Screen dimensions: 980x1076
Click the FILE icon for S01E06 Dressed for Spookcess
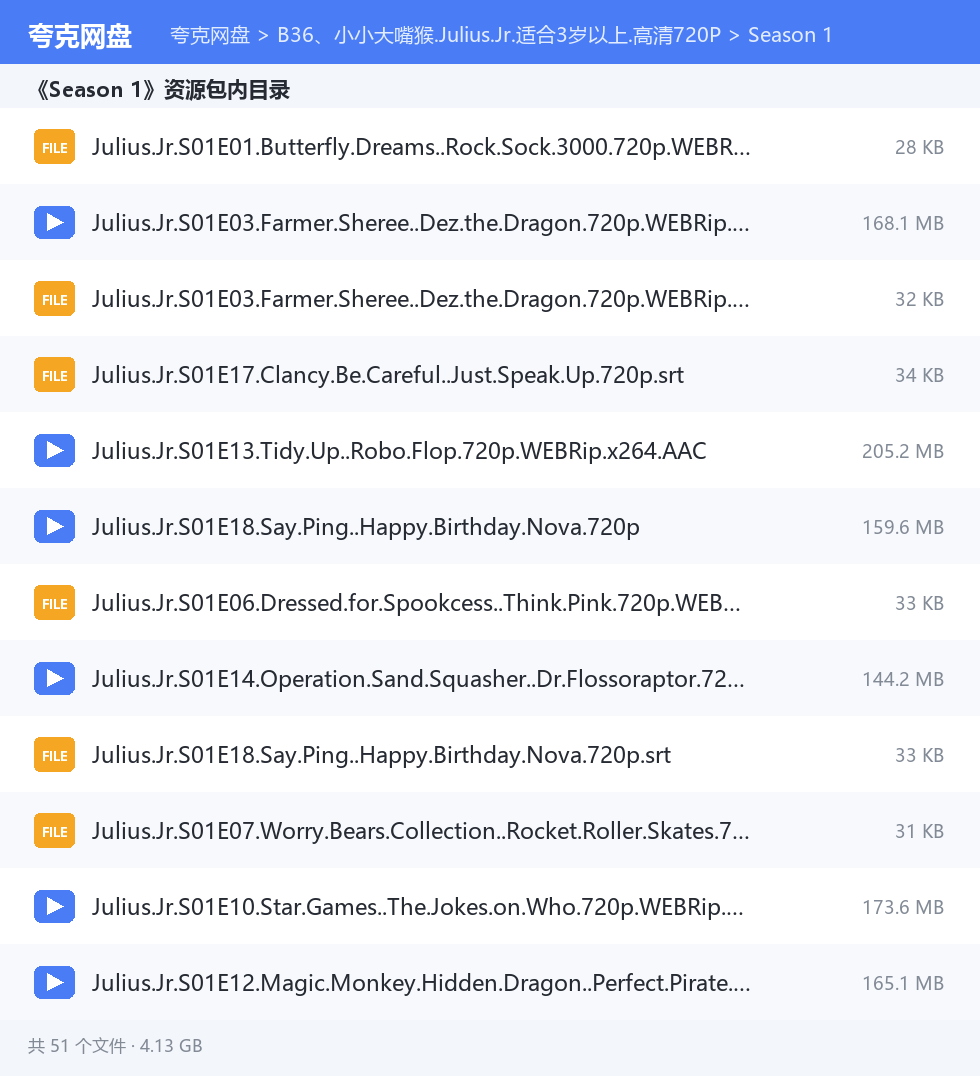click(54, 603)
